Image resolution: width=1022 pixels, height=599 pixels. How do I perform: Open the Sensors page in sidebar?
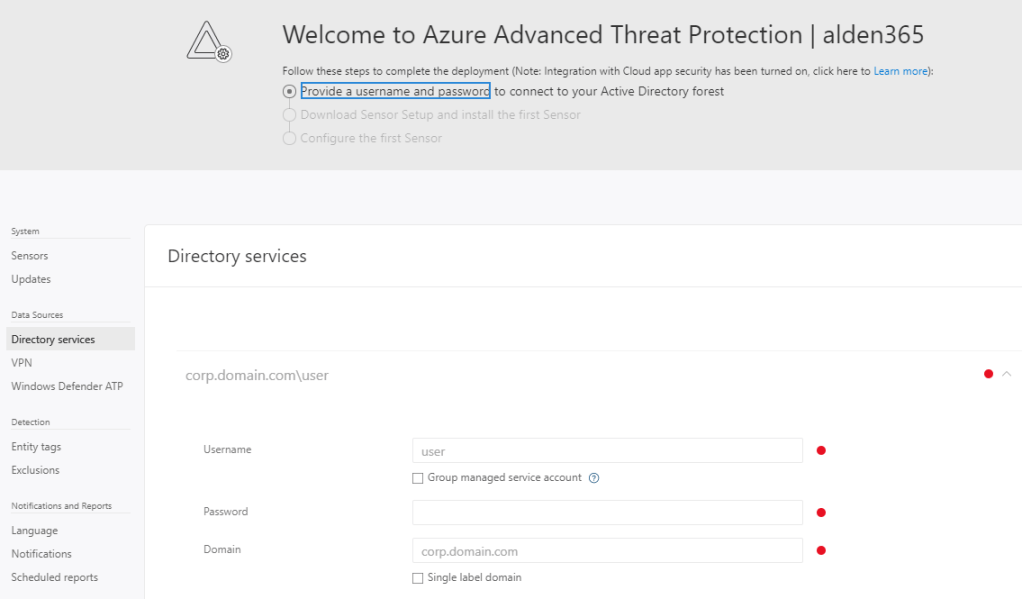pyautogui.click(x=30, y=256)
